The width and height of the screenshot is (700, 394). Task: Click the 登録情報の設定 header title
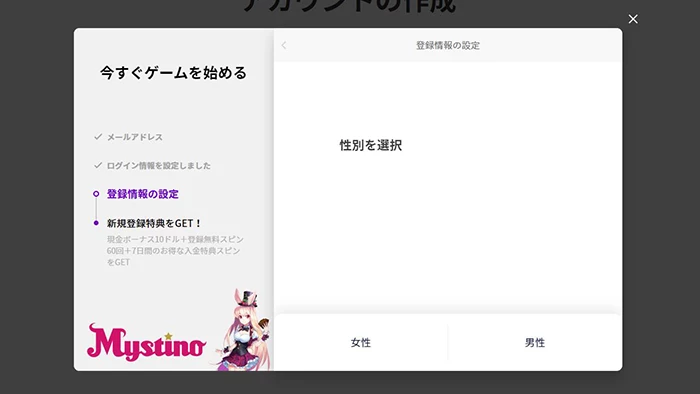[x=448, y=45]
